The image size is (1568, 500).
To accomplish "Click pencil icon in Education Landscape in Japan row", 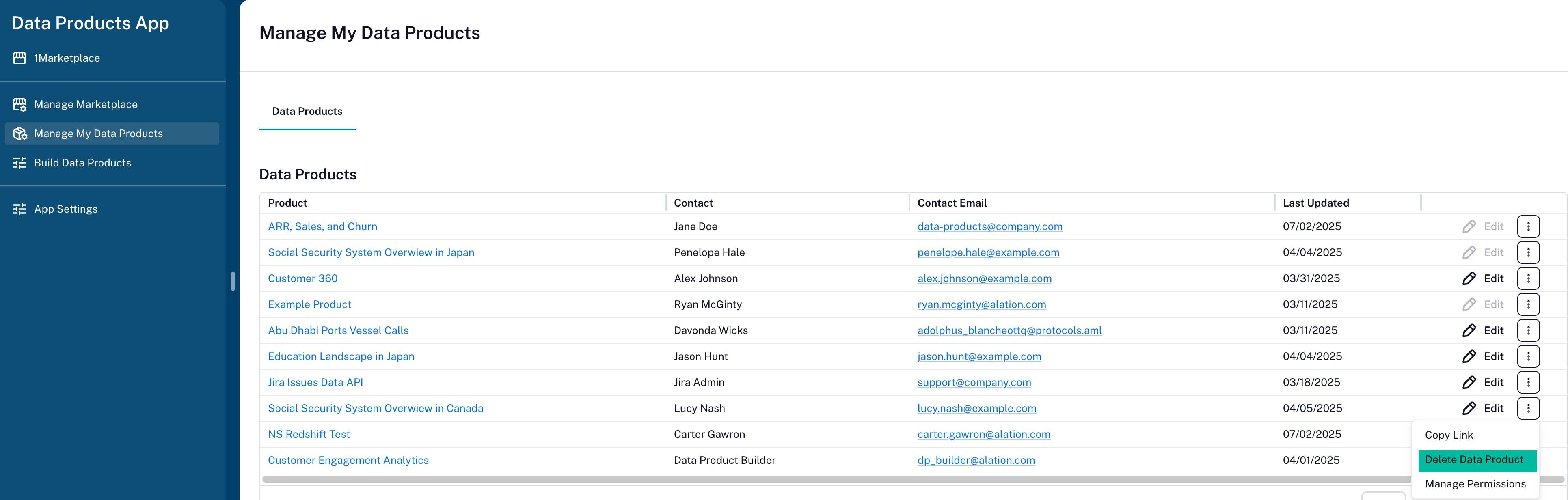I will pyautogui.click(x=1469, y=356).
